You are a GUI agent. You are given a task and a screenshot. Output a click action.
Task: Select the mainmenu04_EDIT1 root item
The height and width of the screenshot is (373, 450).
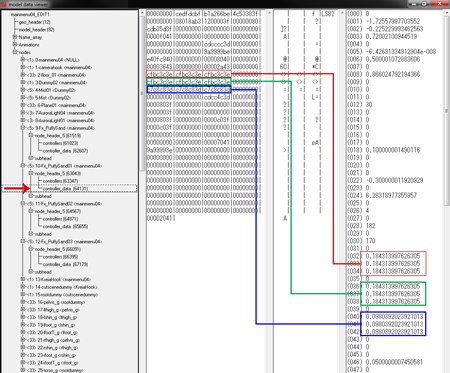(x=30, y=14)
